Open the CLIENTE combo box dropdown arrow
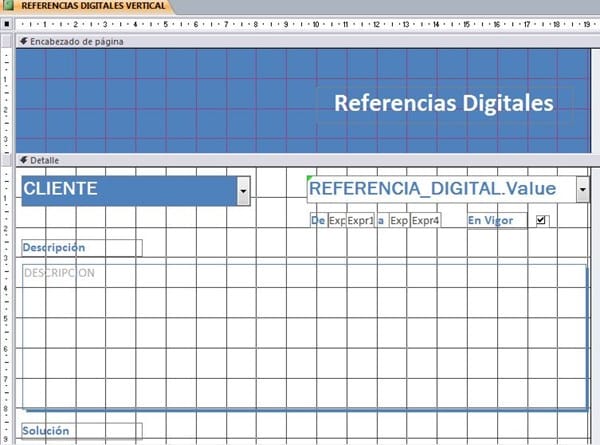The height and width of the screenshot is (445, 600). 243,191
